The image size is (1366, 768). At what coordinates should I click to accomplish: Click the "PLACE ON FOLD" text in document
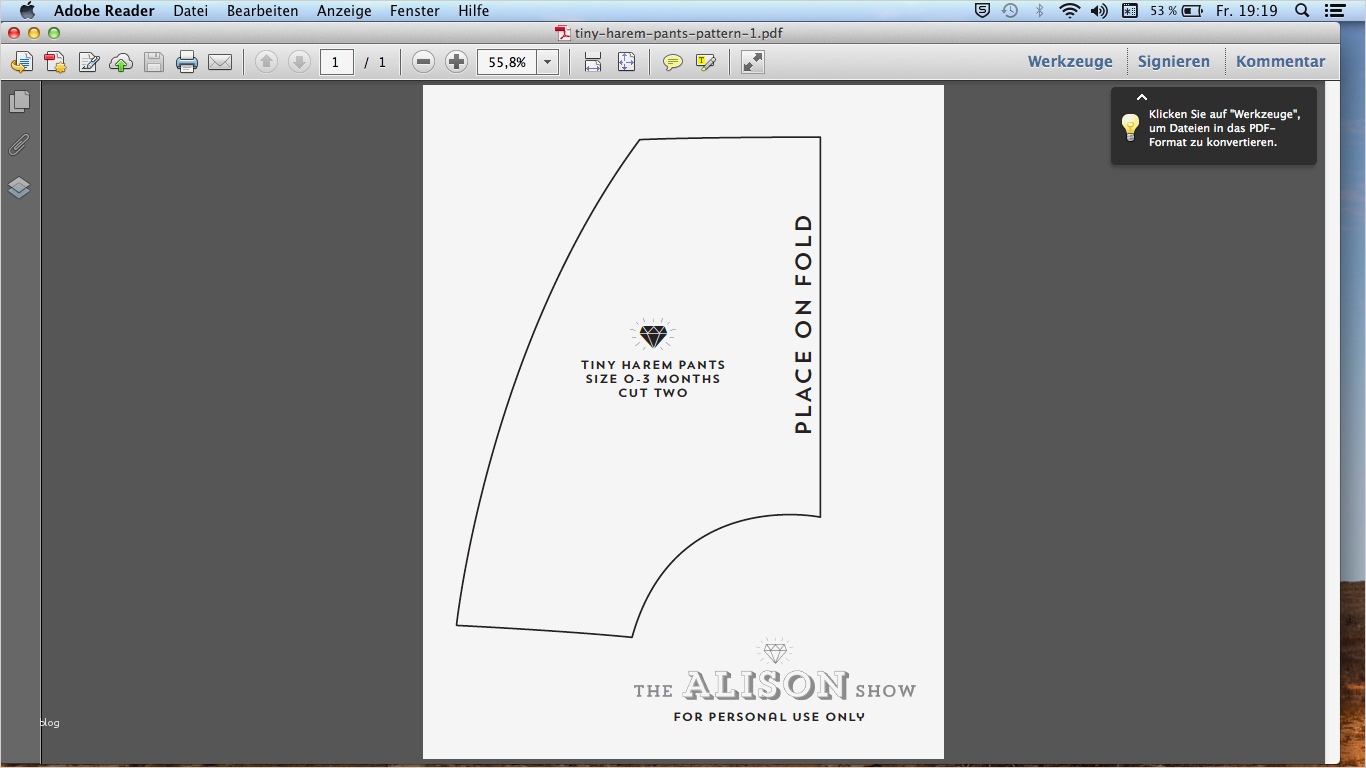(x=803, y=324)
